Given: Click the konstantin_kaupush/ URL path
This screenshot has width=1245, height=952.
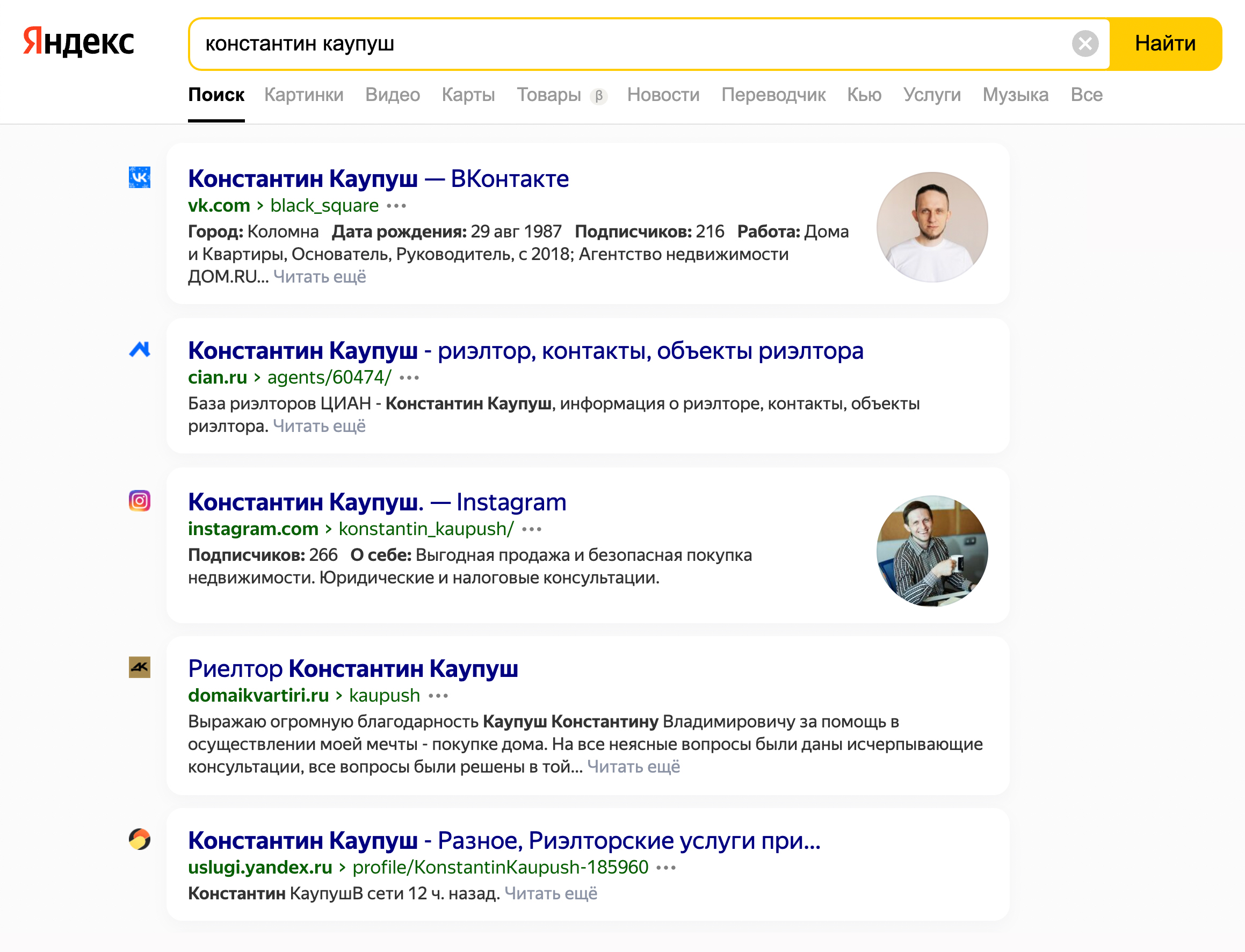Looking at the screenshot, I should click(x=426, y=529).
